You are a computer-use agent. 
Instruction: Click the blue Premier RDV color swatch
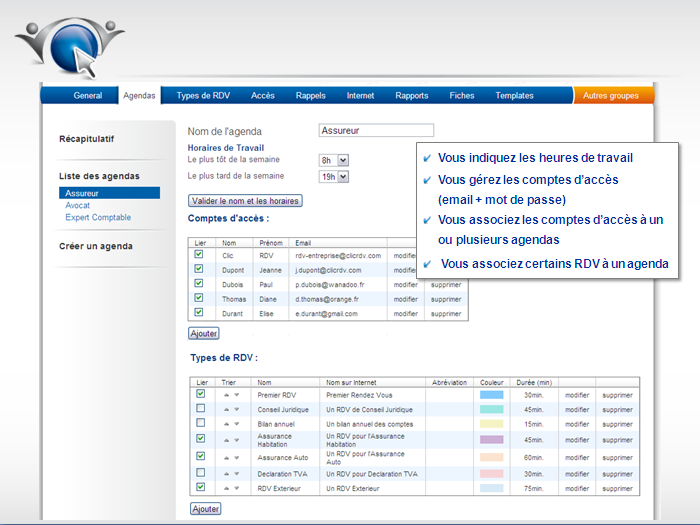[492, 395]
